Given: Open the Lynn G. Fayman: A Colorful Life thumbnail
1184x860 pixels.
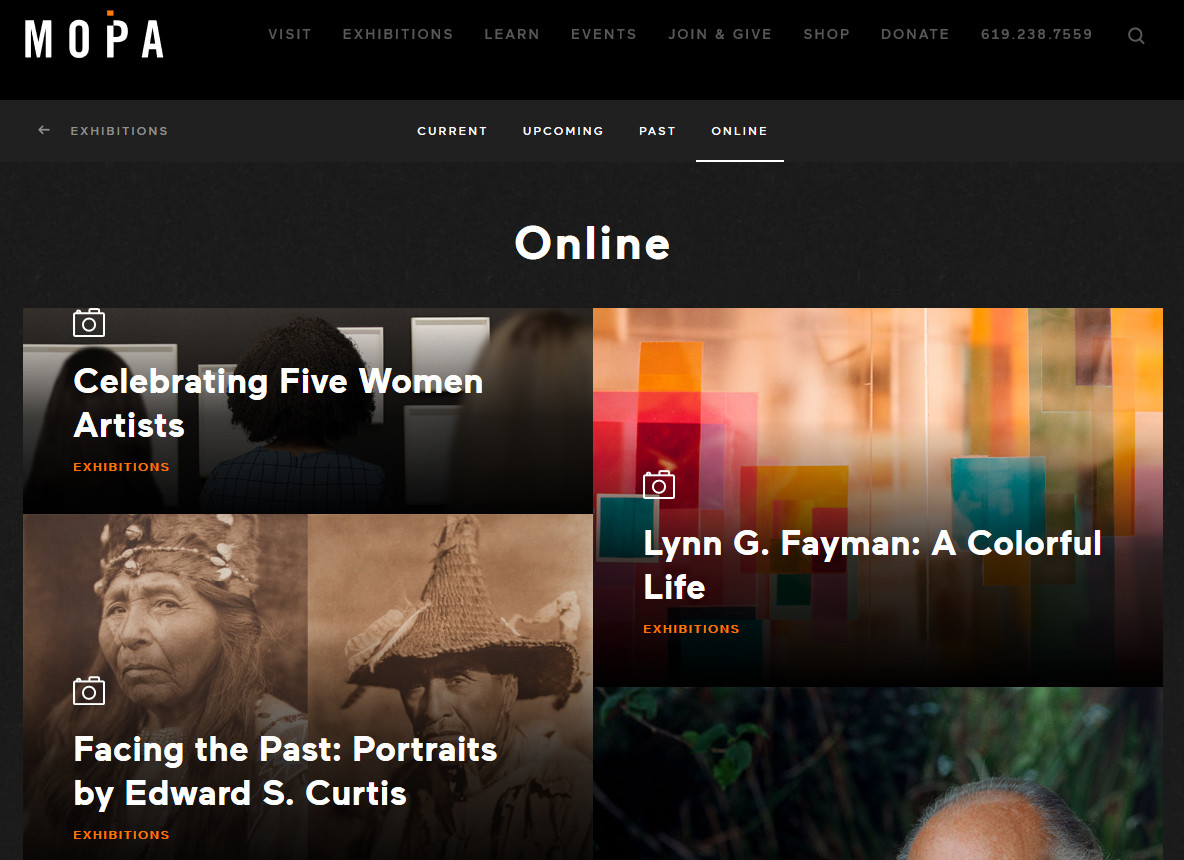Looking at the screenshot, I should (x=872, y=565).
